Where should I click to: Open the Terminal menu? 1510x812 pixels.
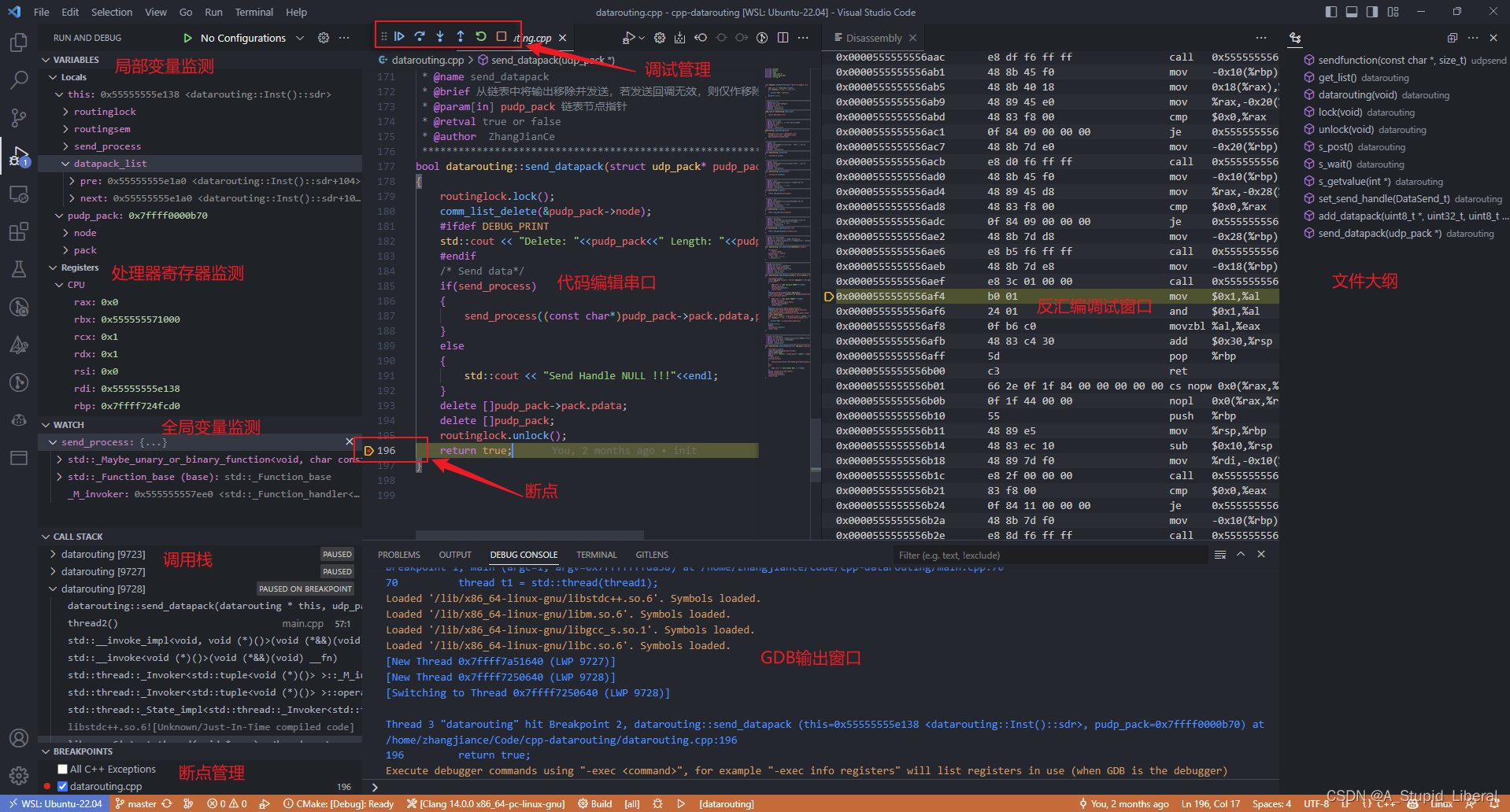[x=254, y=12]
